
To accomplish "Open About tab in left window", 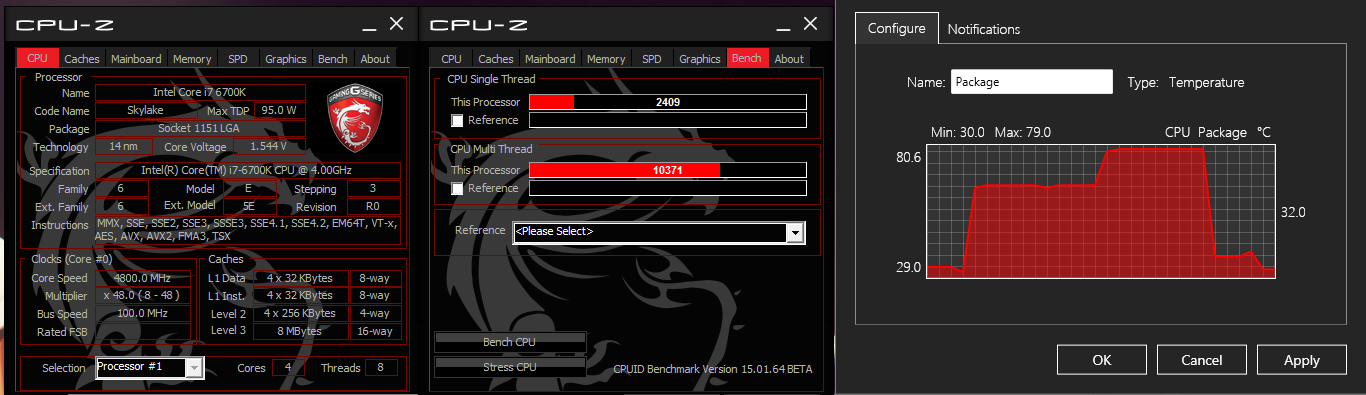I will [375, 59].
